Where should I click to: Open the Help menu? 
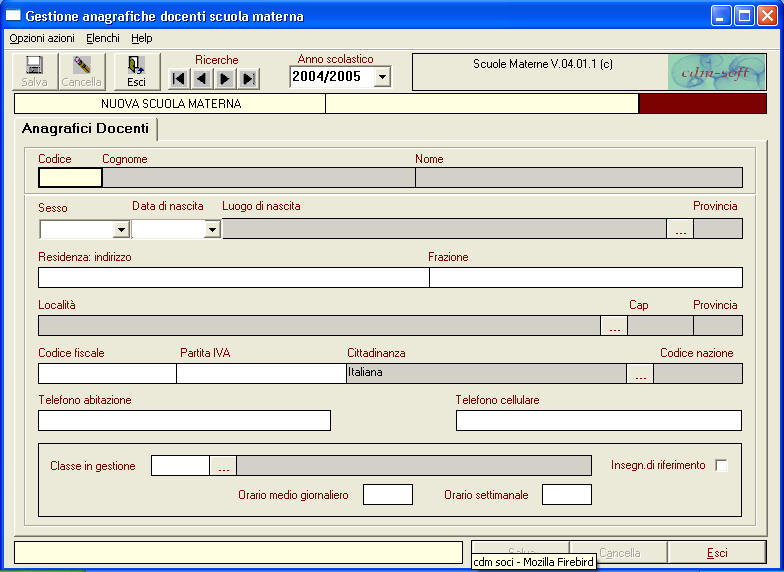pos(142,38)
